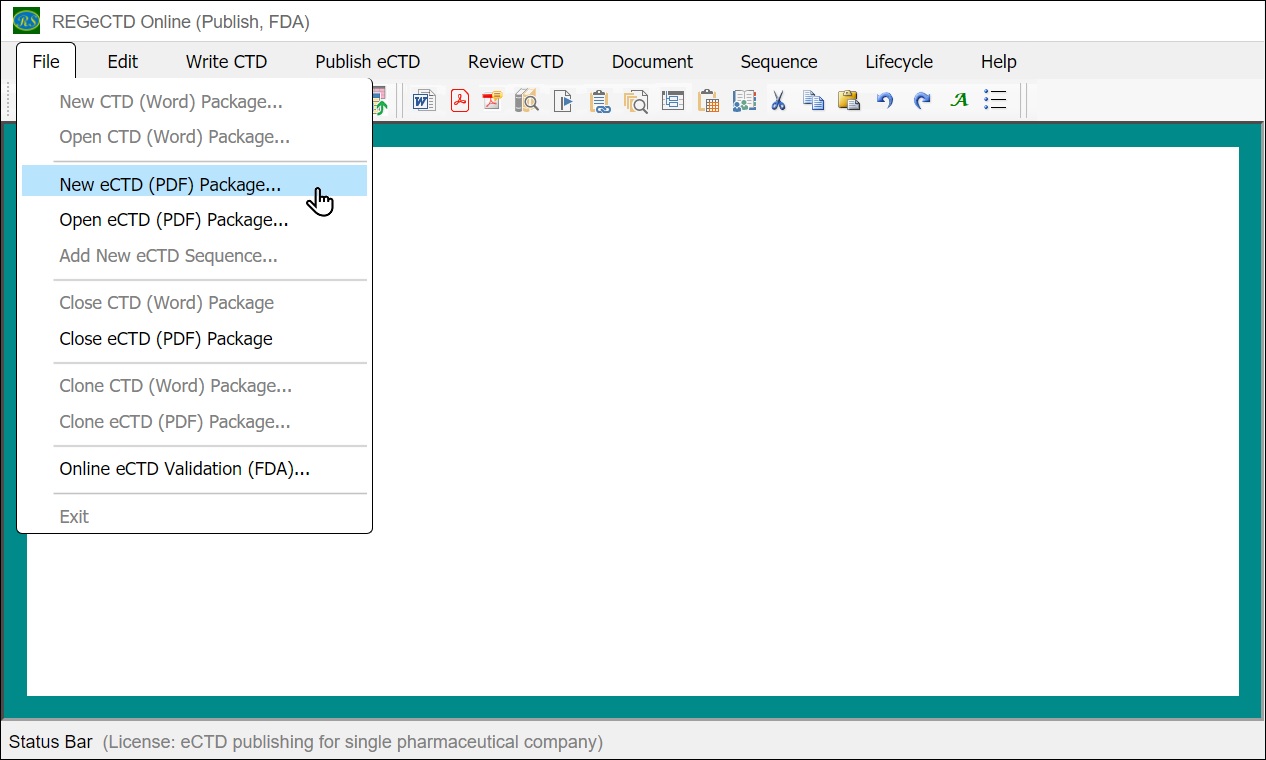Click the clipboard with table grid icon
Image resolution: width=1266 pixels, height=760 pixels.
[x=708, y=101]
